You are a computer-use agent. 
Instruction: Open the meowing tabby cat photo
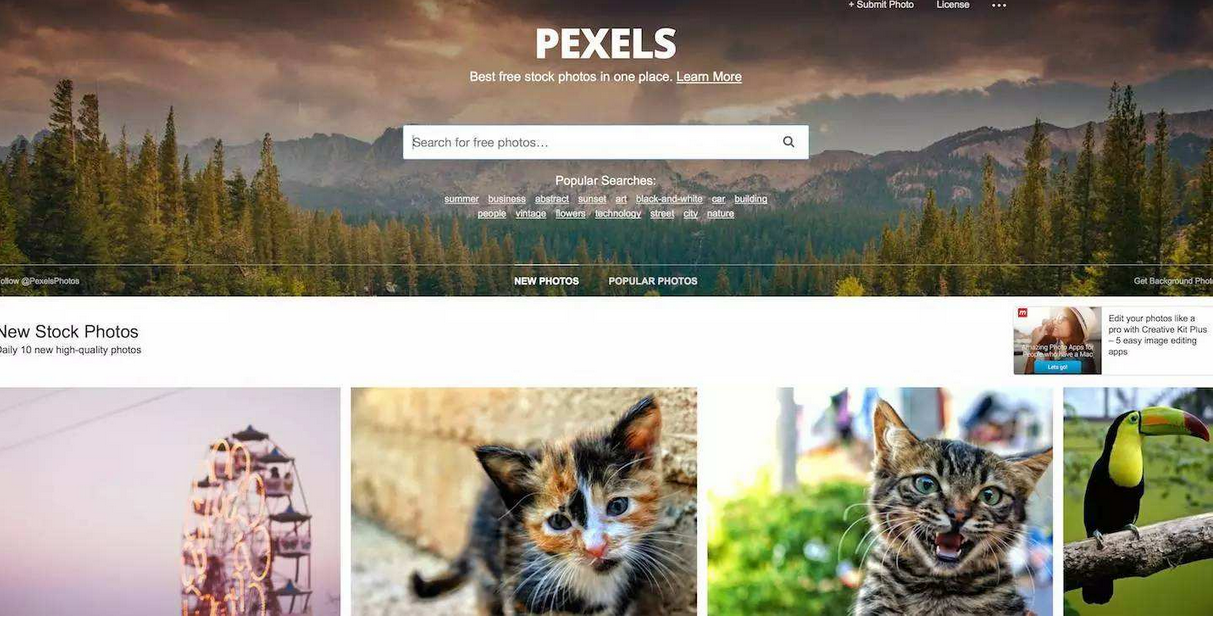click(880, 502)
